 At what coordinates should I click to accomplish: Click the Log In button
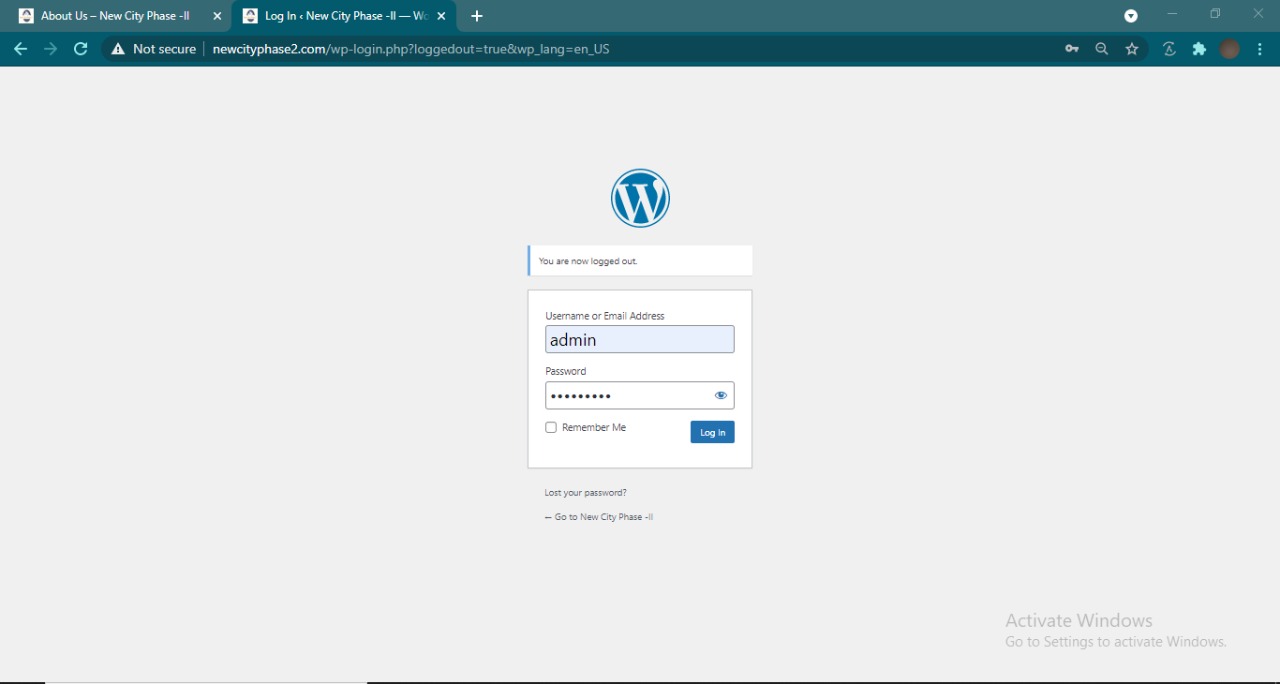712,432
